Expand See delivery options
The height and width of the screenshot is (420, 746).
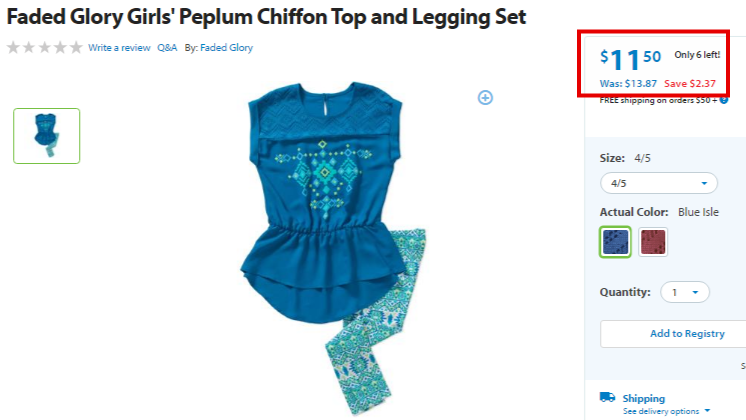(666, 411)
